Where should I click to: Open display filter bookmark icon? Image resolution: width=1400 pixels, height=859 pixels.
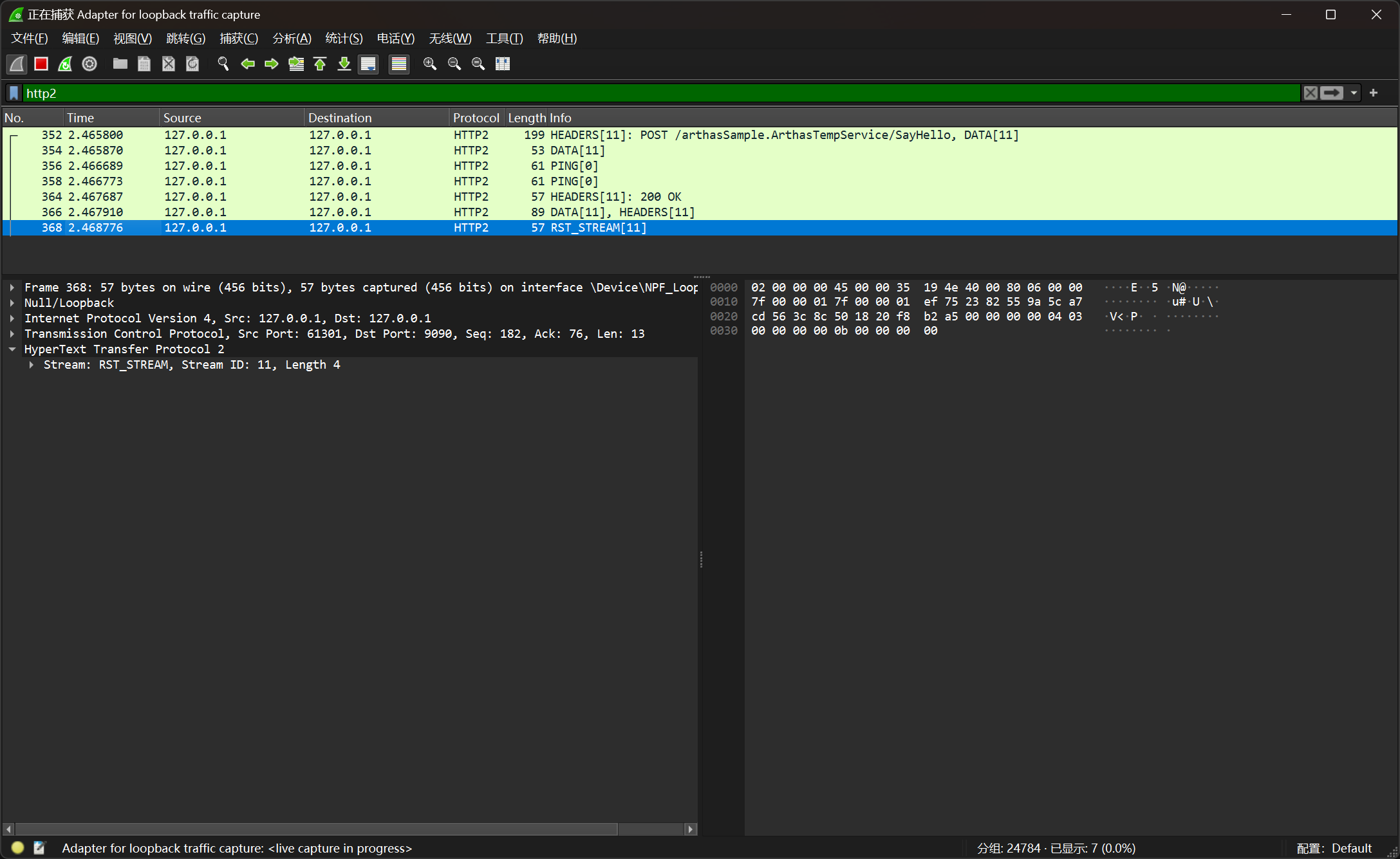pos(14,93)
